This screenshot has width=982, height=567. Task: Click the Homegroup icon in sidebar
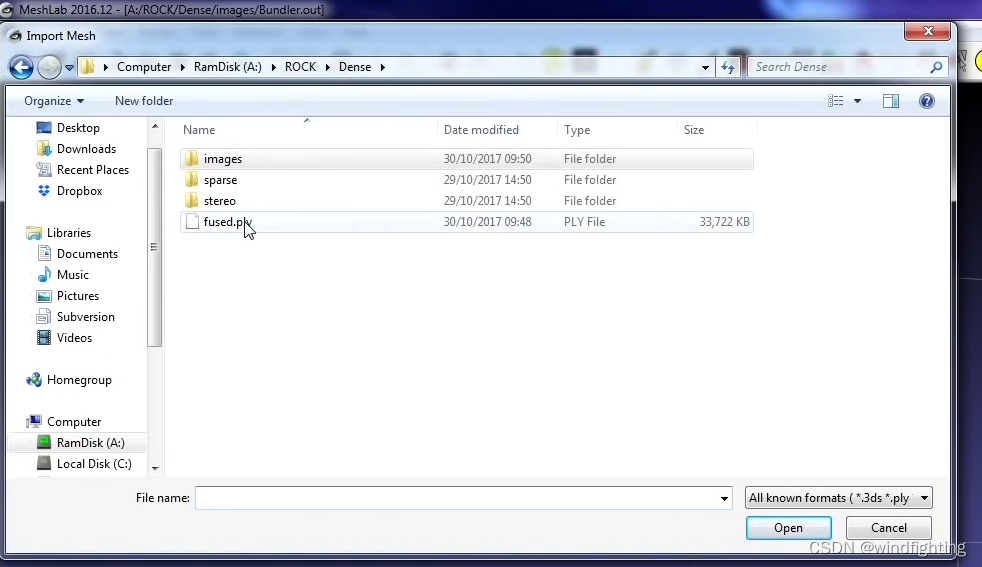click(x=34, y=380)
